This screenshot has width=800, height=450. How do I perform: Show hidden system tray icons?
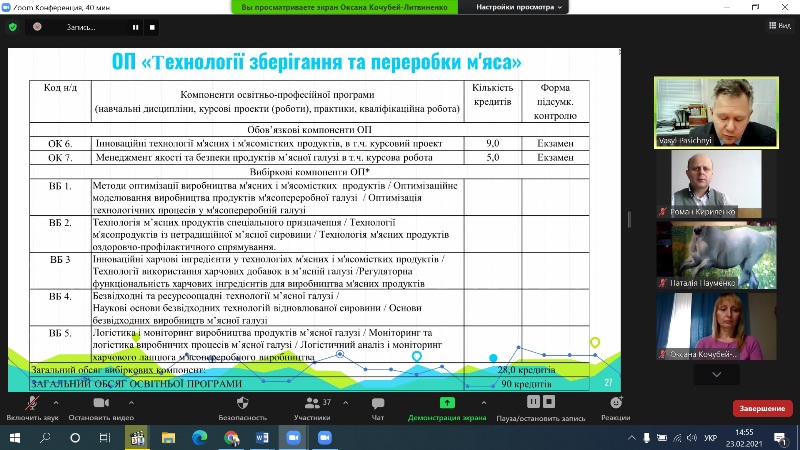pyautogui.click(x=632, y=438)
